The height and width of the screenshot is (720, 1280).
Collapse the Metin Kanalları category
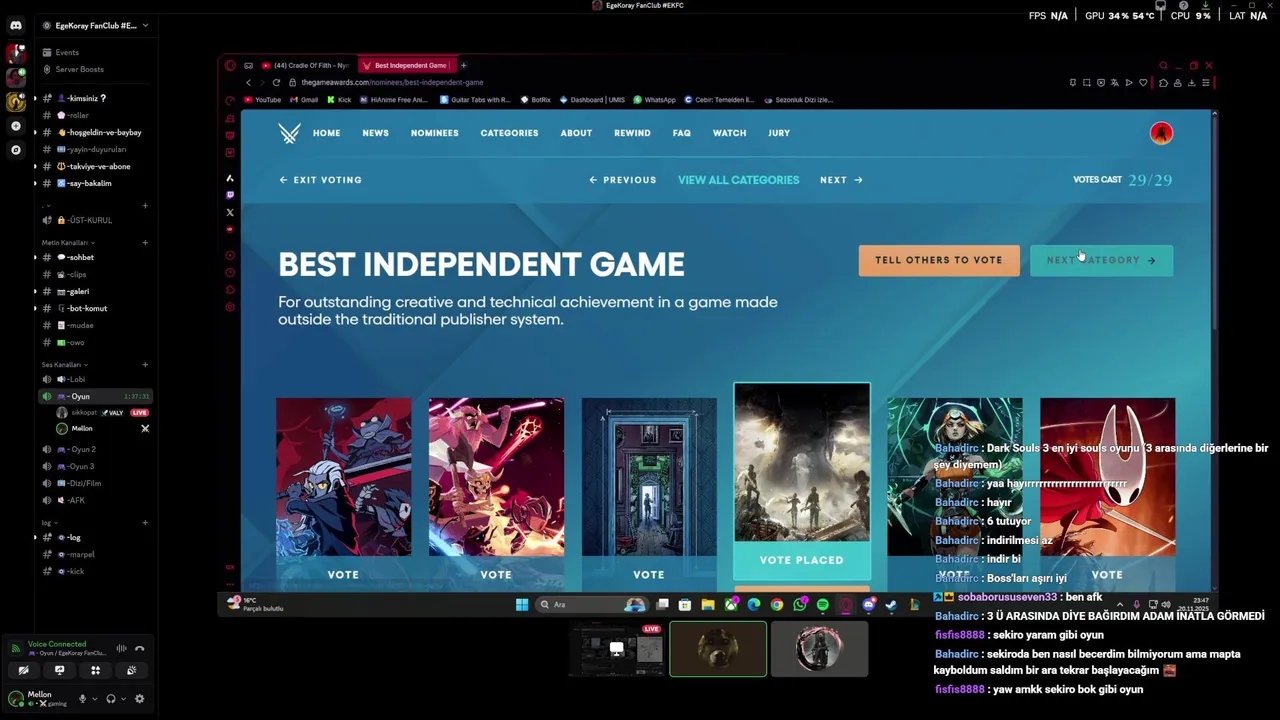[67, 242]
